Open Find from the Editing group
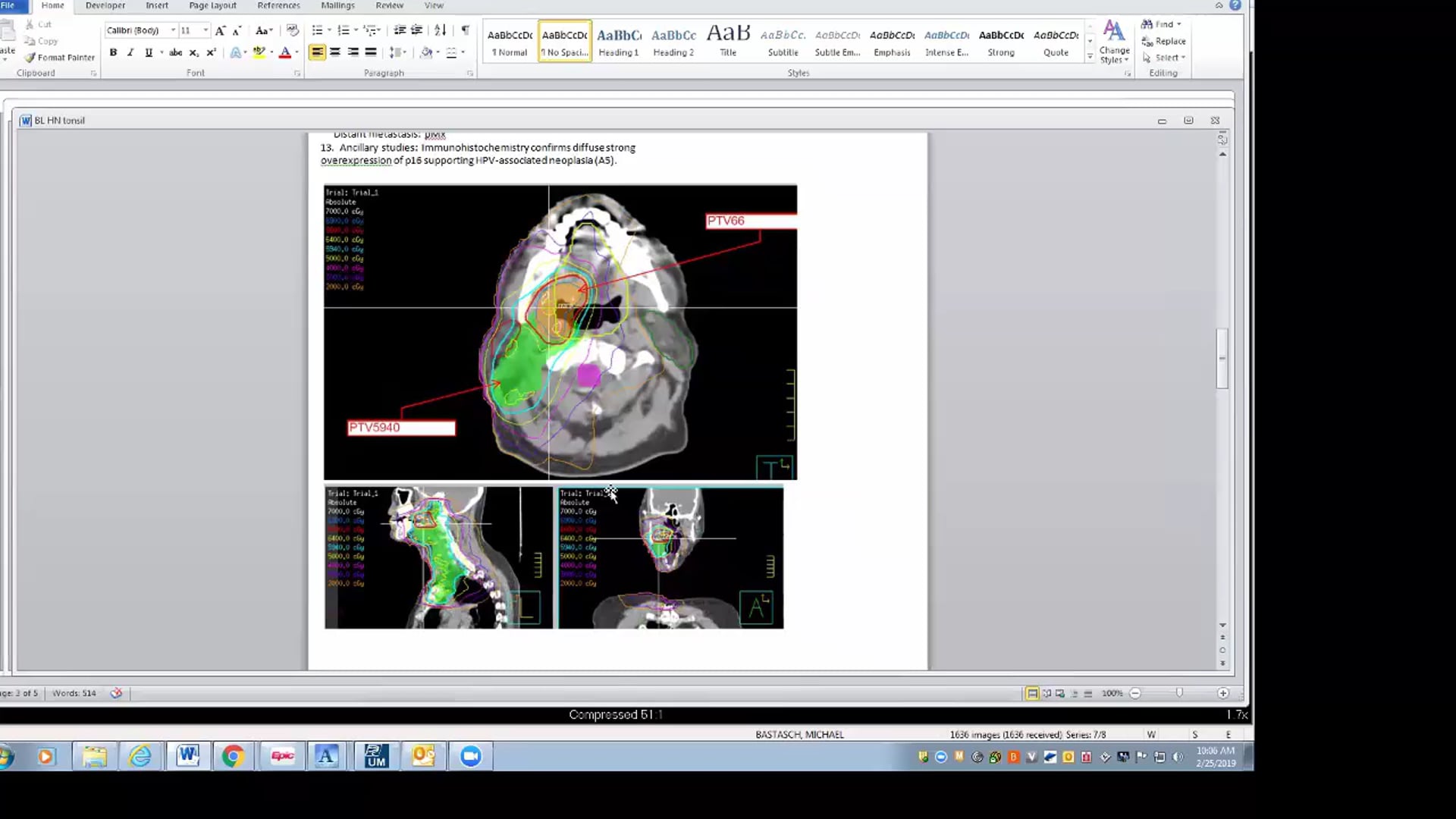 [x=1160, y=24]
